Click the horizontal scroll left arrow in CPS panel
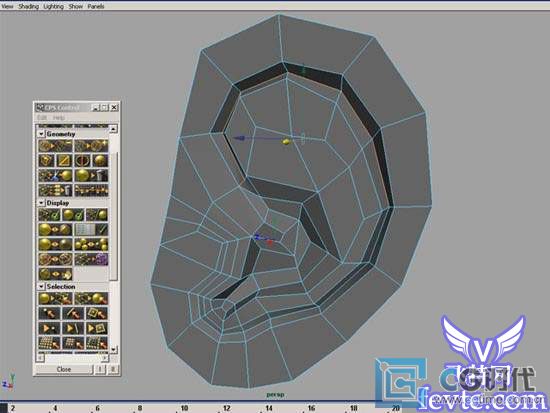This screenshot has width=550, height=413. [40, 358]
